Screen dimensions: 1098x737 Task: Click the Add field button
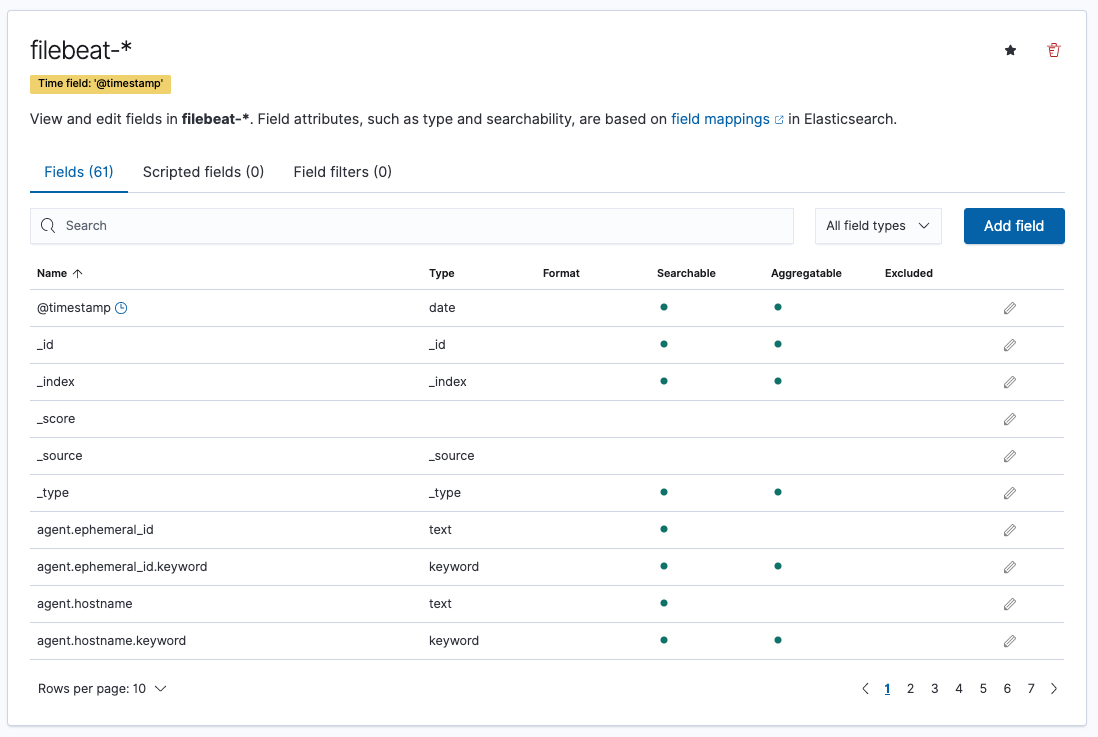tap(1013, 226)
